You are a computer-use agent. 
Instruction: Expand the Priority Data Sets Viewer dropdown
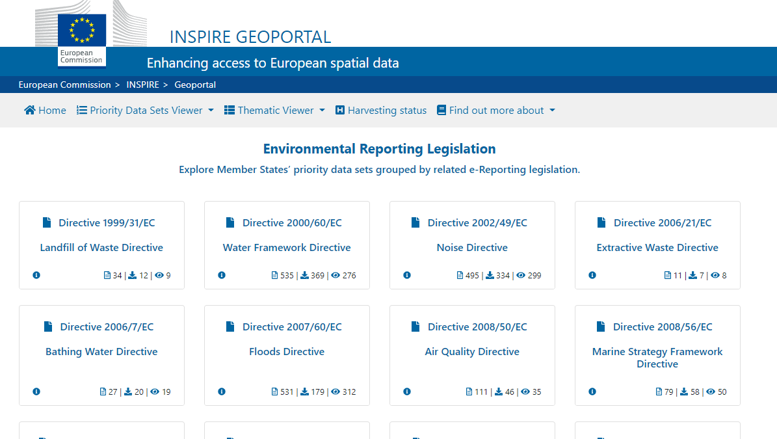click(145, 110)
